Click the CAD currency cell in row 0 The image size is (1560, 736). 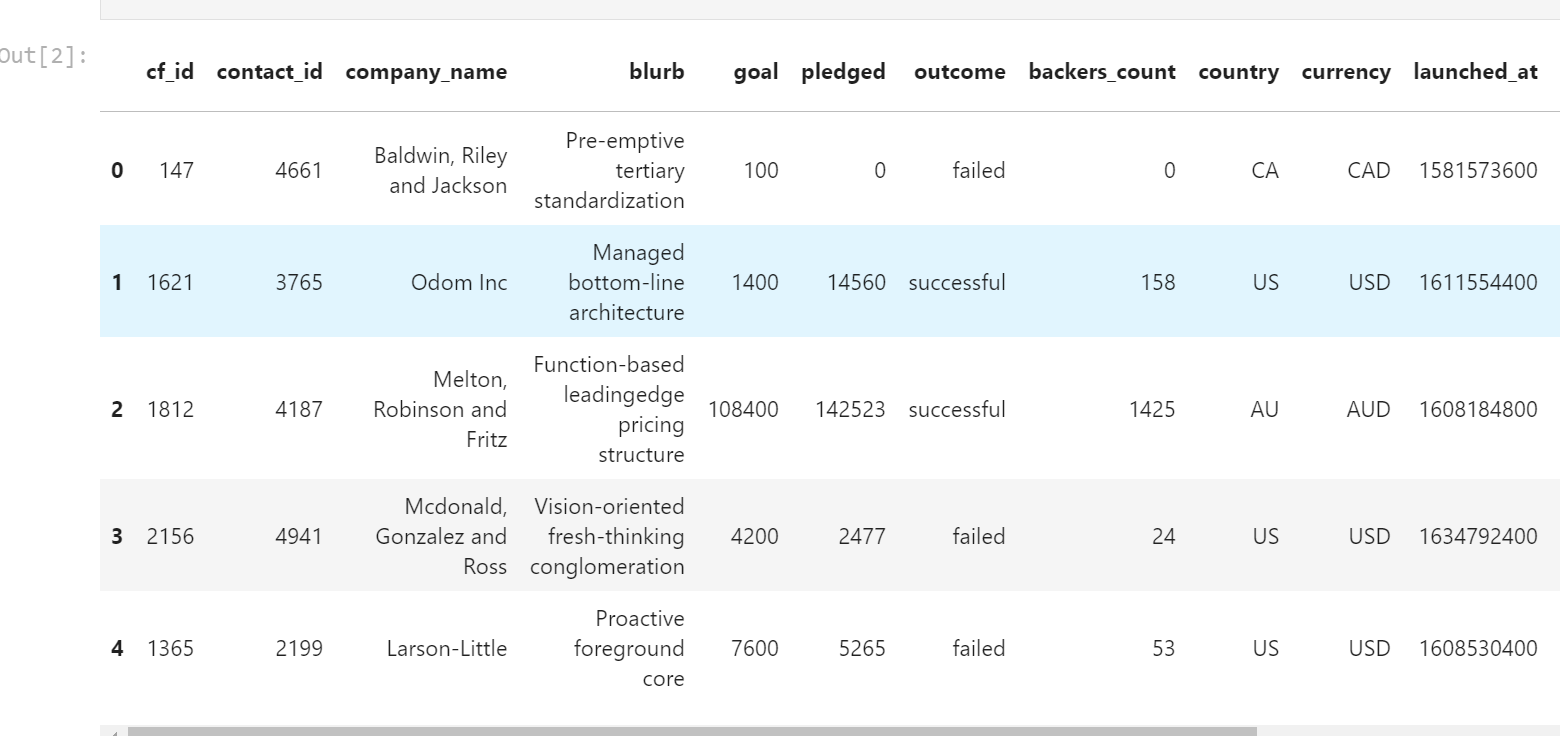pos(1368,170)
